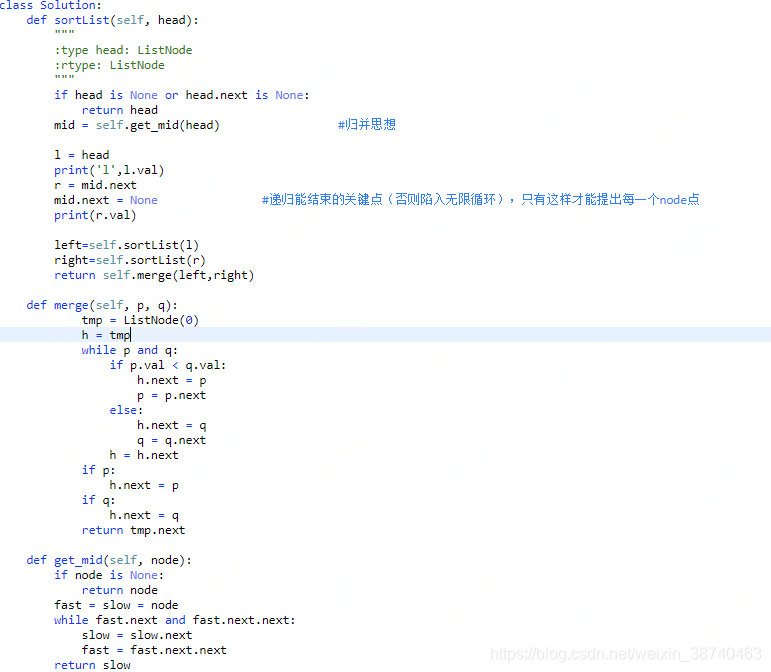
Task: Click the 'r = mid.next' line
Action: tap(95, 185)
